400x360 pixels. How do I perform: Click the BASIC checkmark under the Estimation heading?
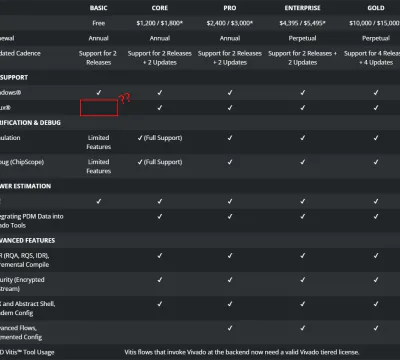click(x=98, y=201)
